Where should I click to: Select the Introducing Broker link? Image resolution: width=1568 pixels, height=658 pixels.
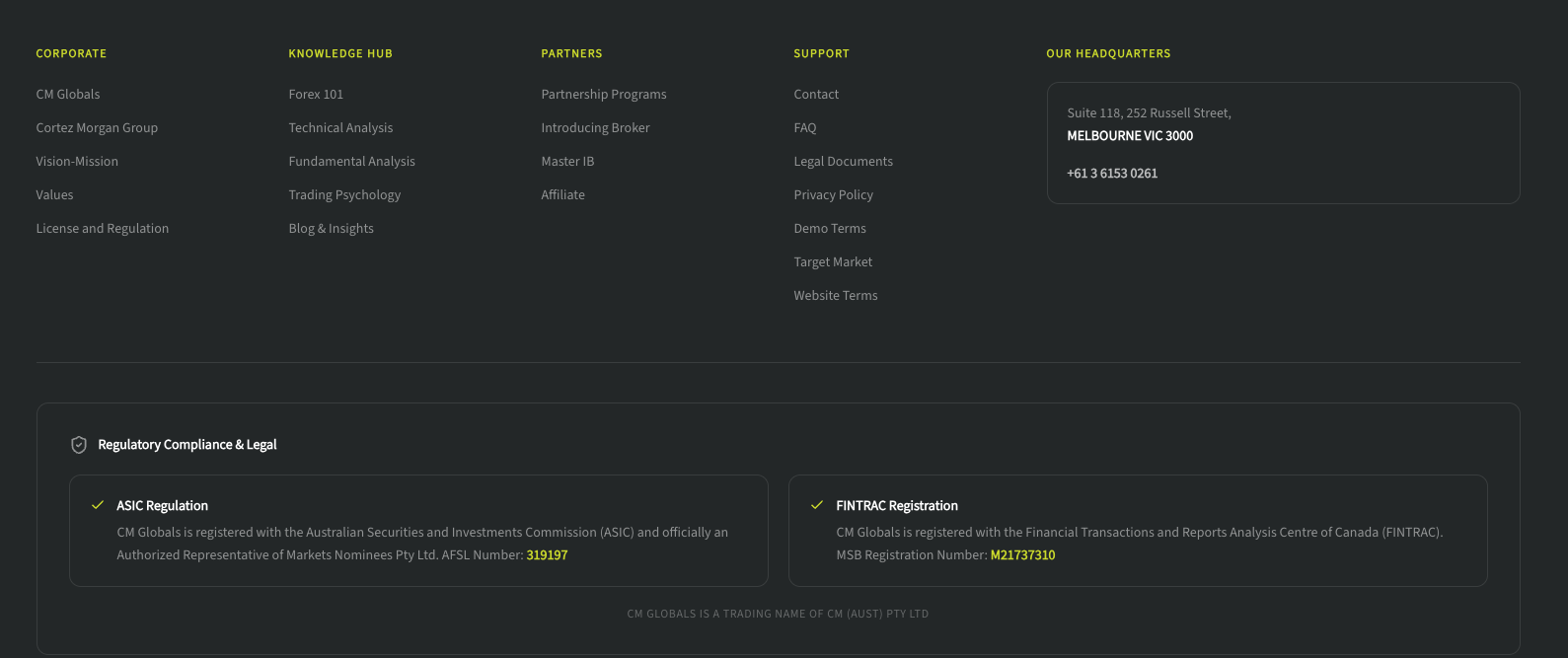tap(595, 127)
